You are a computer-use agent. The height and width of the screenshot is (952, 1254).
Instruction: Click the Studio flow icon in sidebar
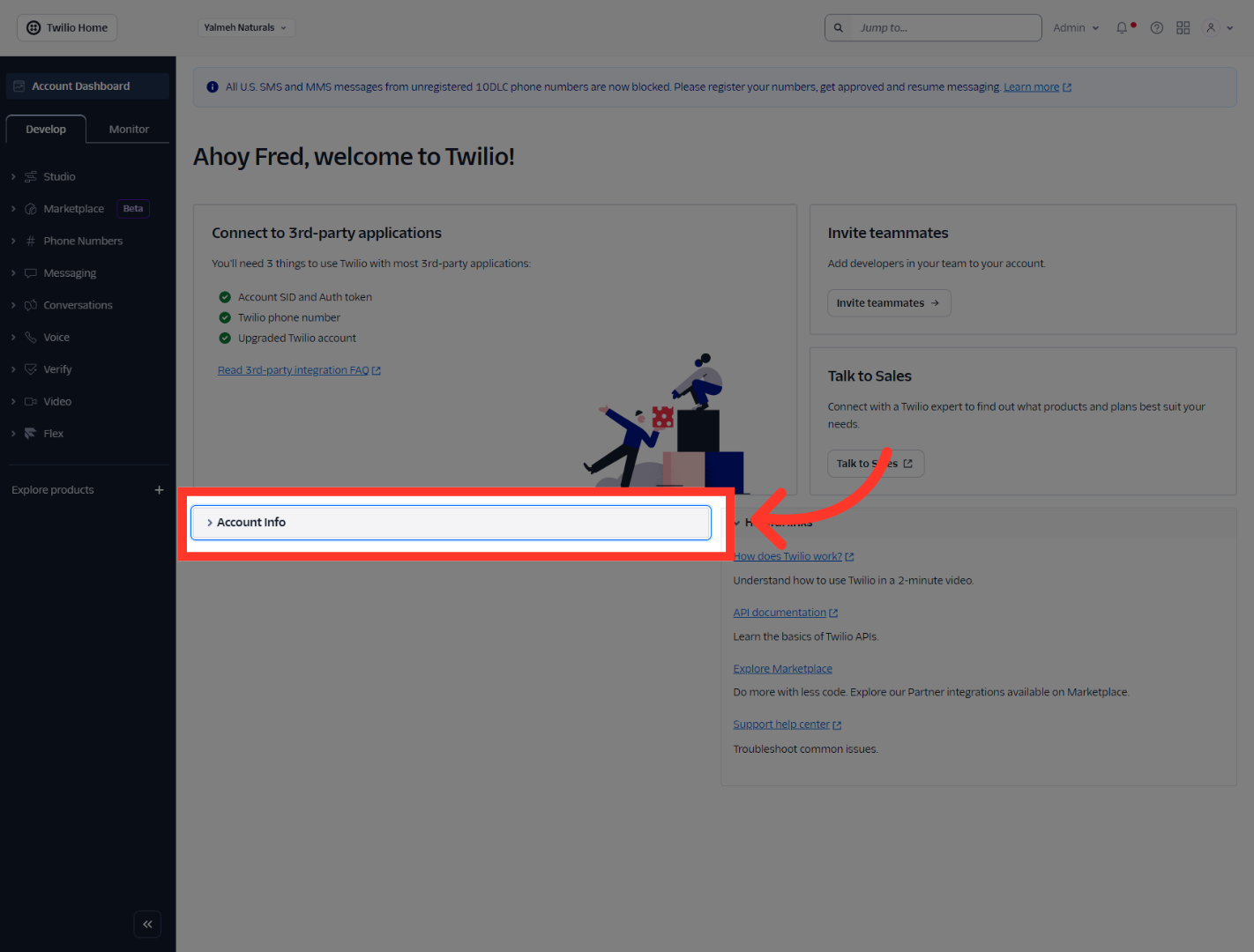(31, 176)
